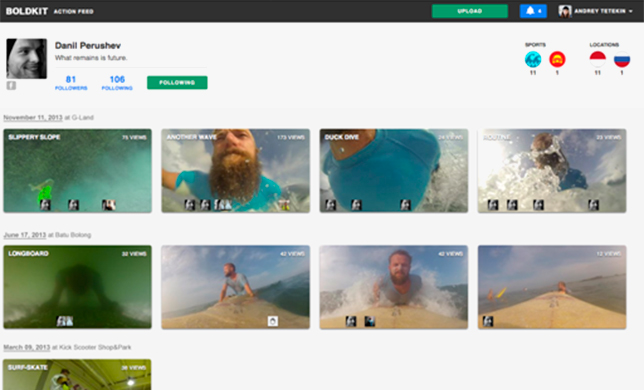Click the Batu Bolong location text
Image resolution: width=644 pixels, height=390 pixels.
pyautogui.click(x=73, y=235)
